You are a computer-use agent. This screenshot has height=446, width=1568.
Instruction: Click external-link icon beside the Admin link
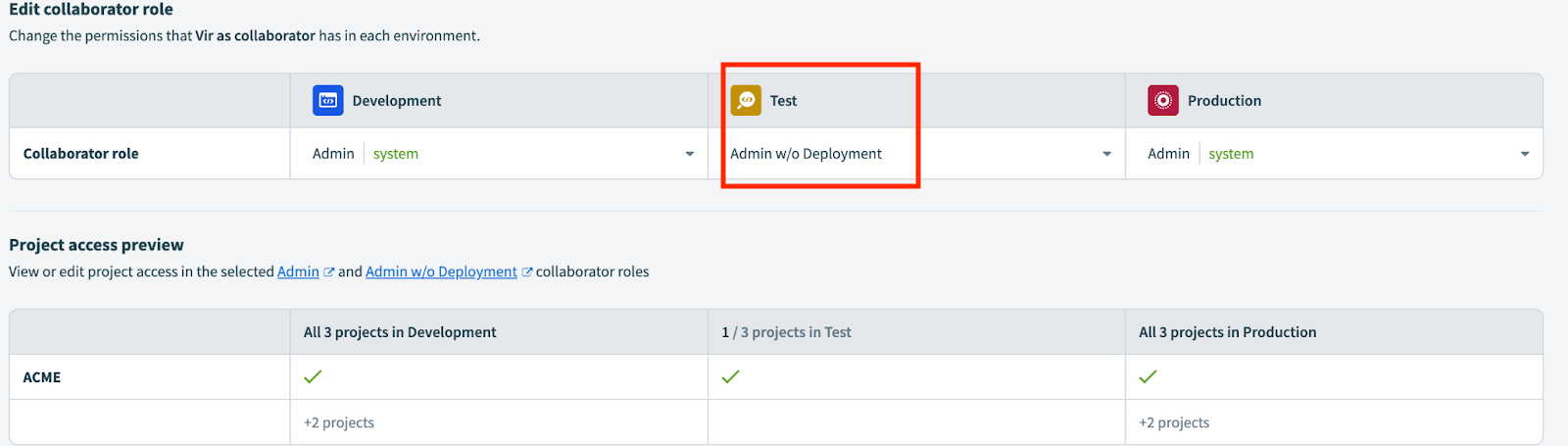(329, 273)
